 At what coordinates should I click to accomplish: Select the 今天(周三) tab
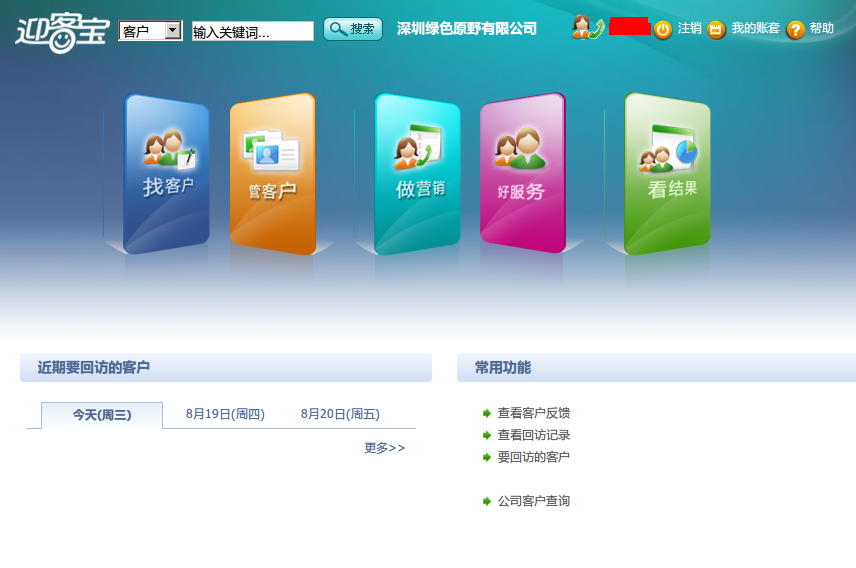point(102,415)
